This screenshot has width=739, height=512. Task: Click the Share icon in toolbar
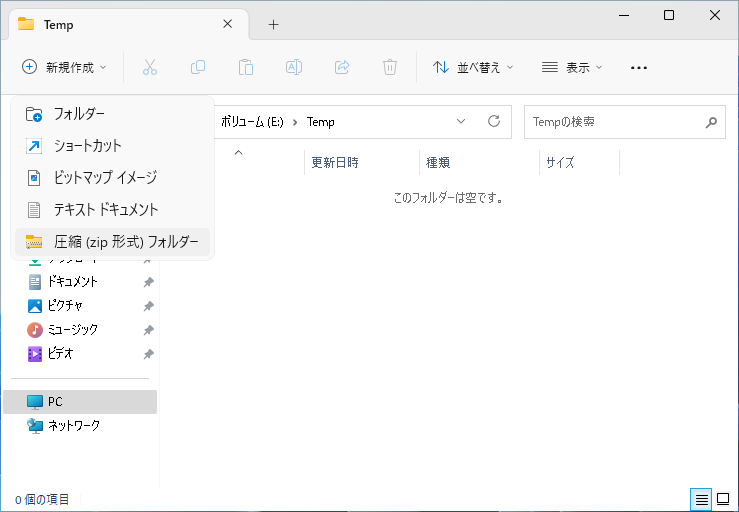pyautogui.click(x=342, y=67)
